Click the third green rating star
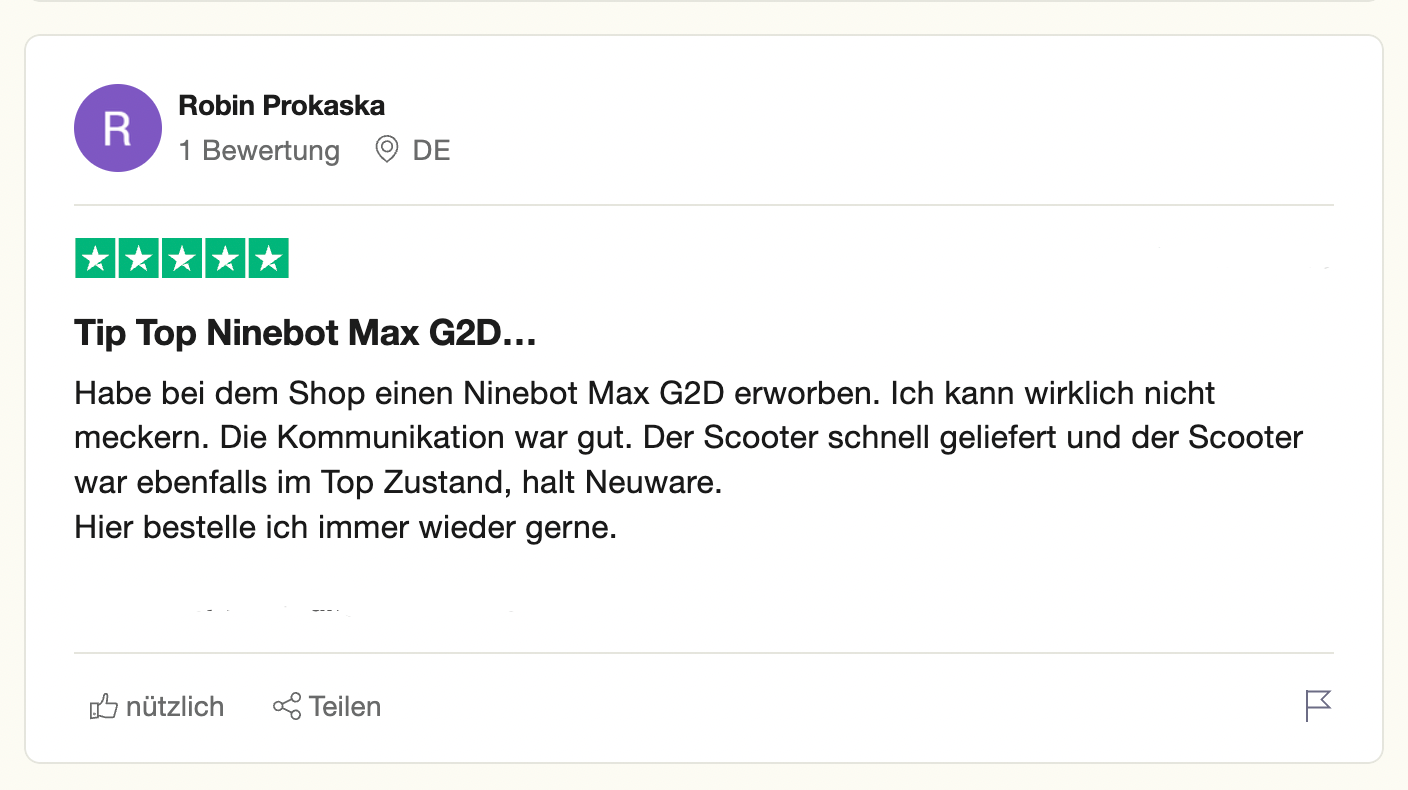 coord(182,259)
